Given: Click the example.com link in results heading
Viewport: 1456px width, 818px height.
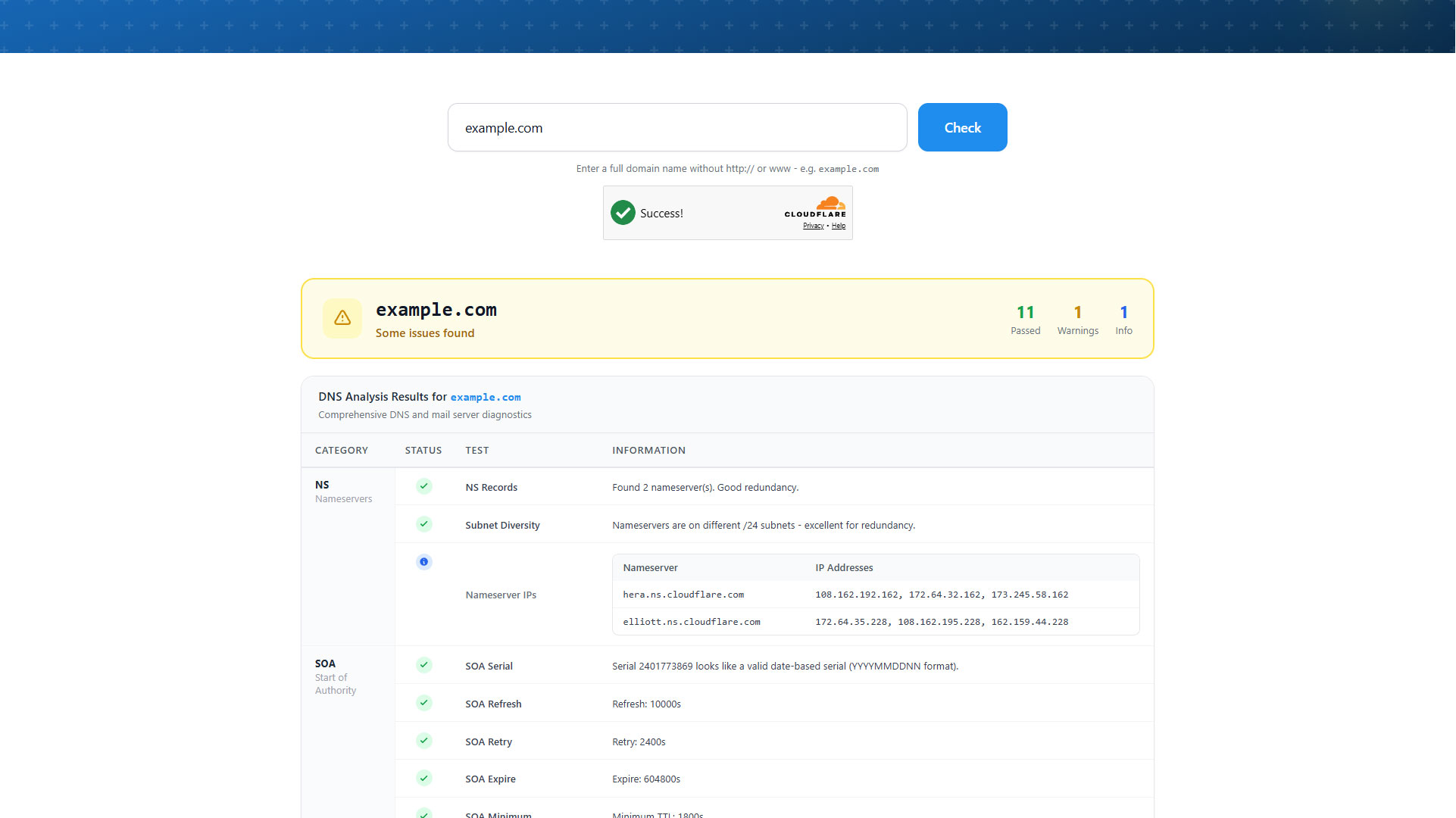Looking at the screenshot, I should tap(486, 397).
